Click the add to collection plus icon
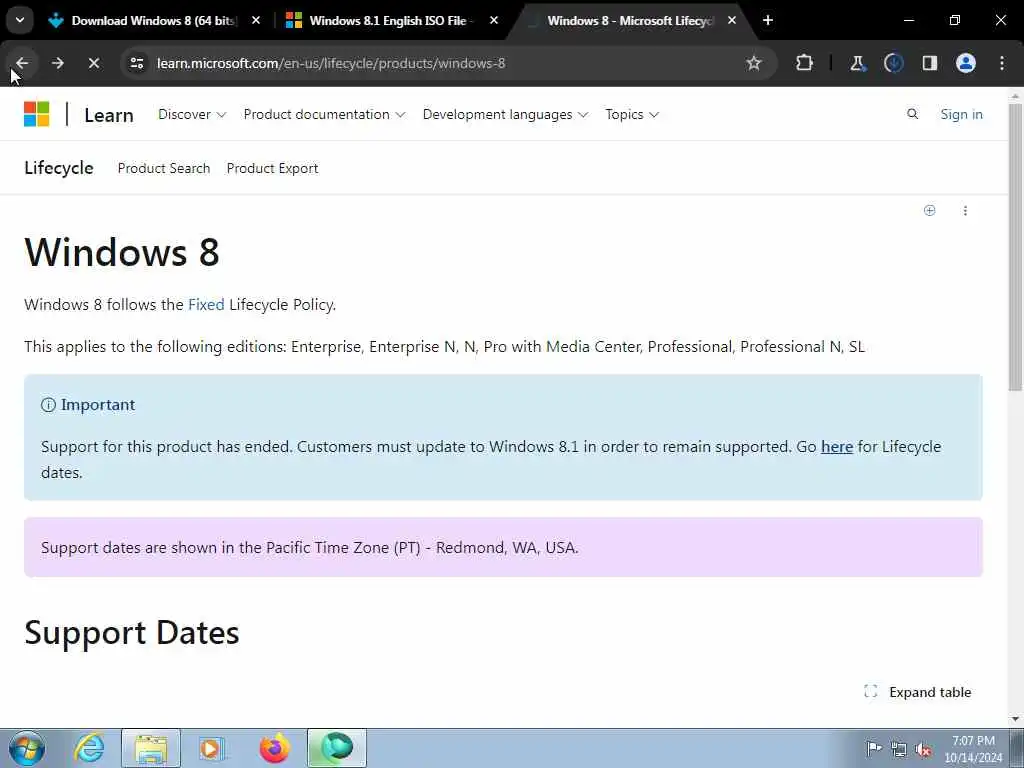This screenshot has height=768, width=1024. 929,210
